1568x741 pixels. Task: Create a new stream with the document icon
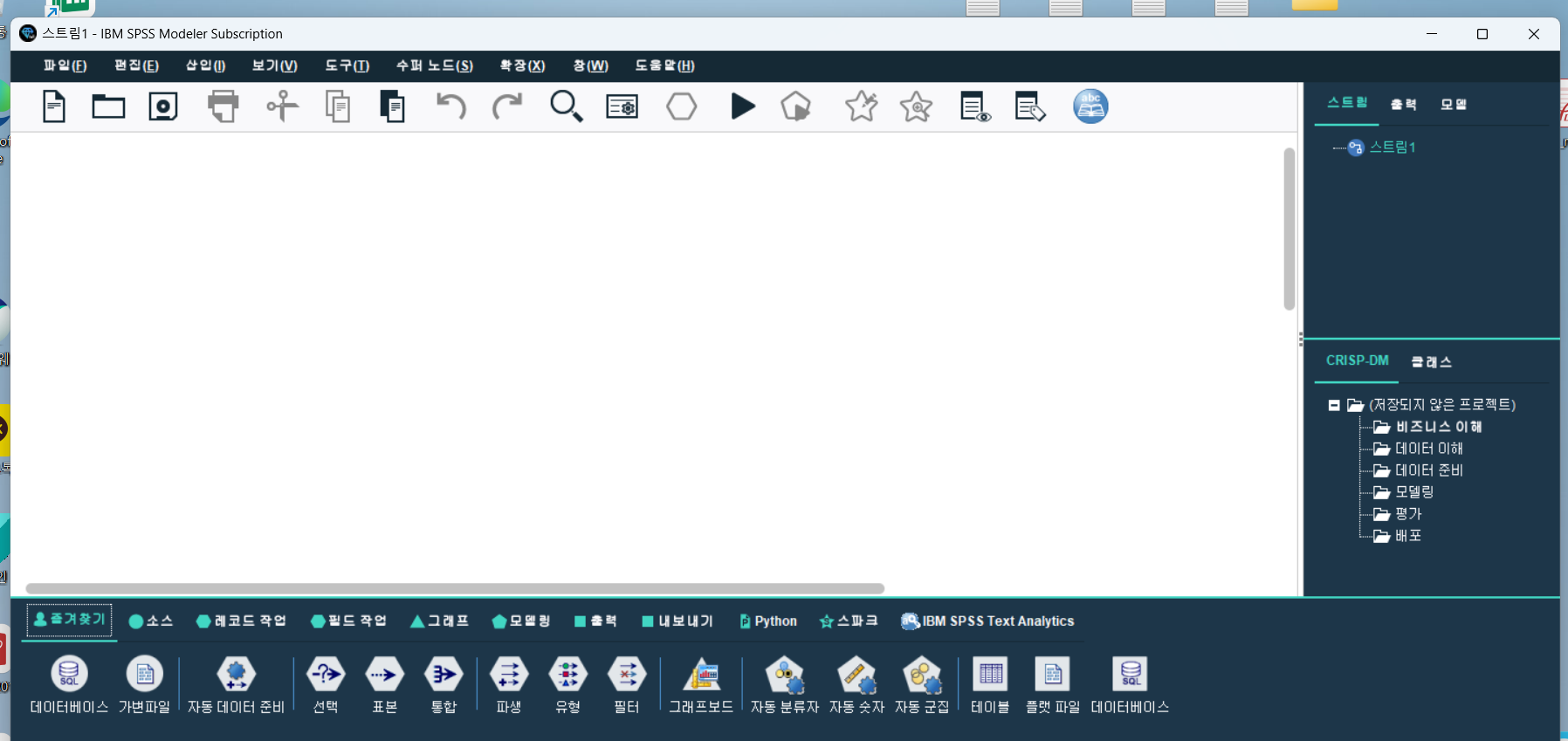tap(54, 106)
